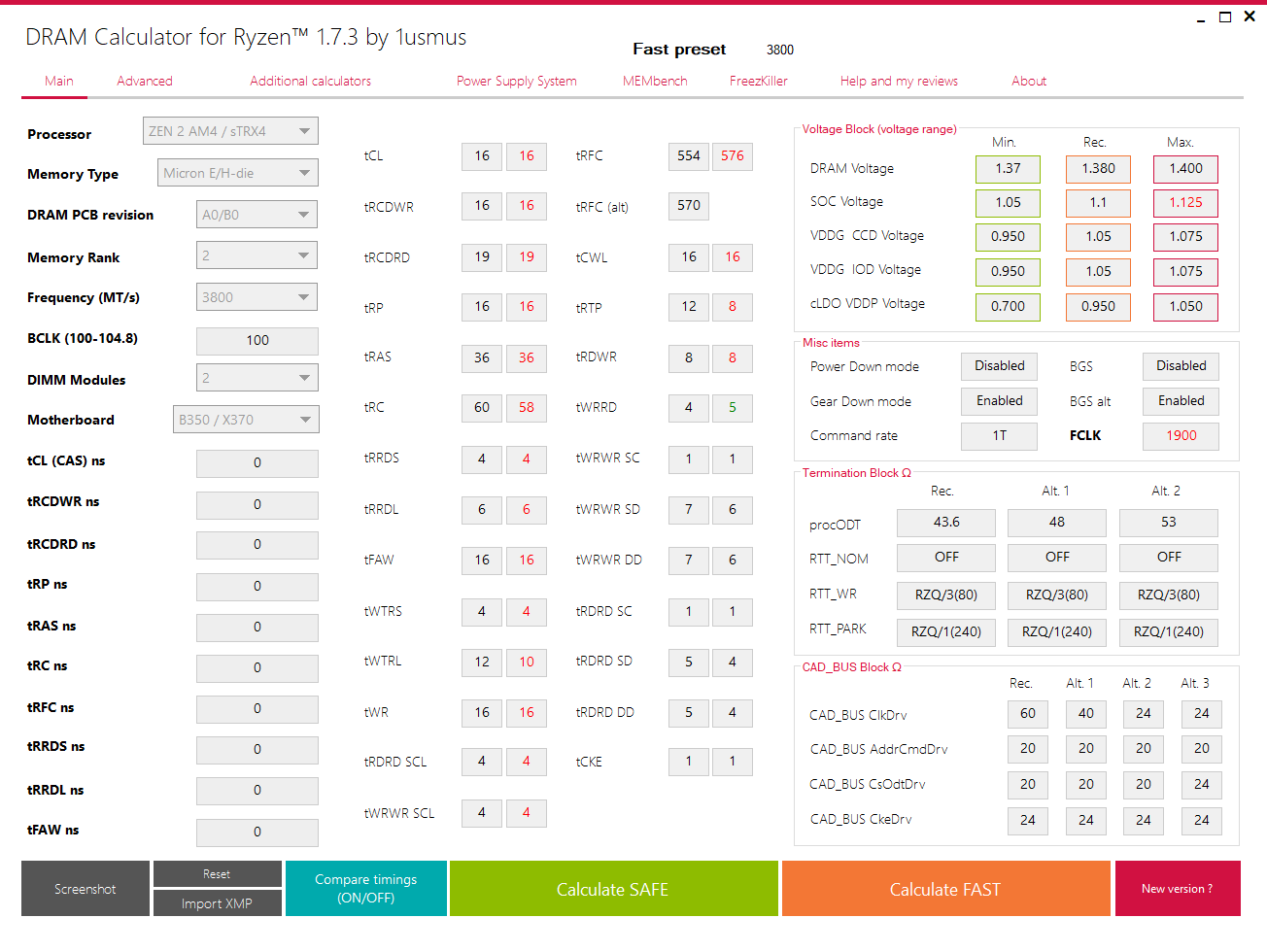Maximize the DRAM Calculator window

[1225, 17]
